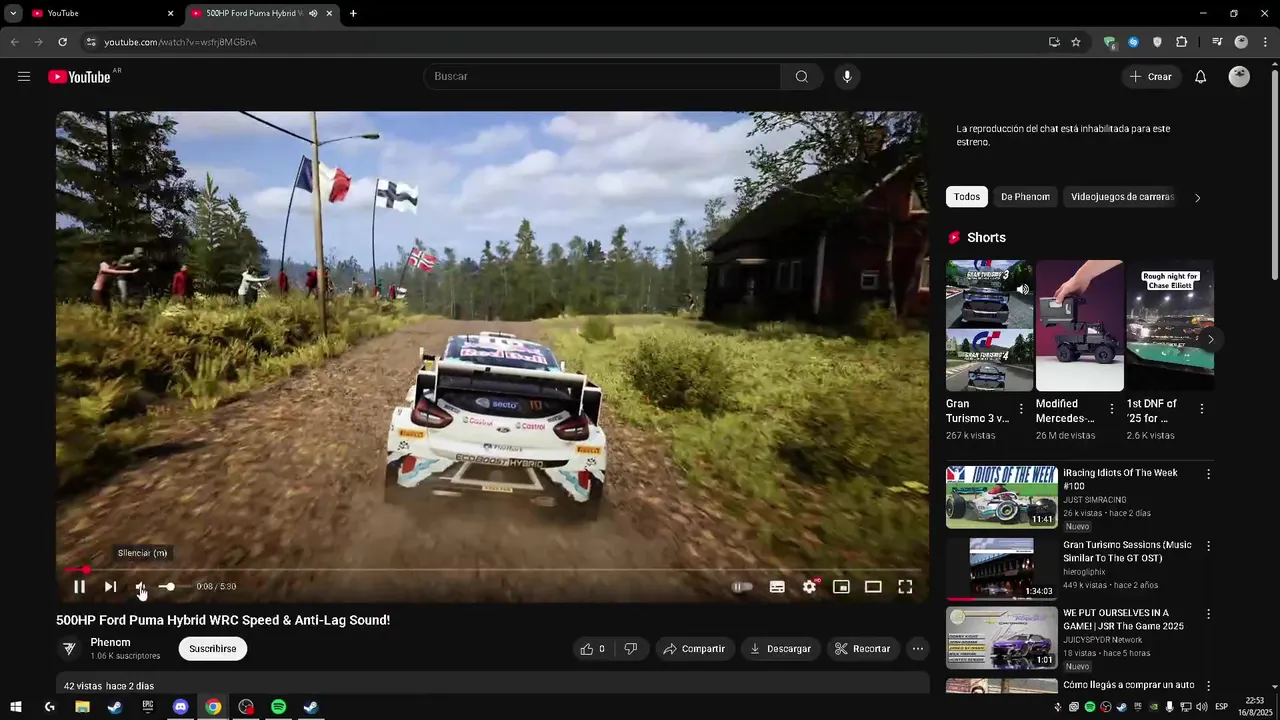
Task: Click the Recortar clip button
Action: [863, 649]
